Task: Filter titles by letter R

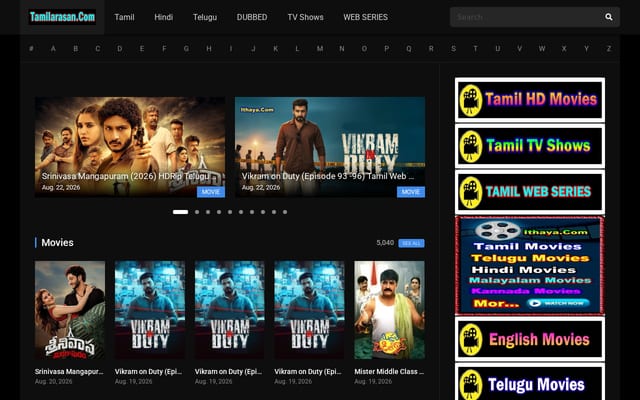Action: [x=431, y=49]
